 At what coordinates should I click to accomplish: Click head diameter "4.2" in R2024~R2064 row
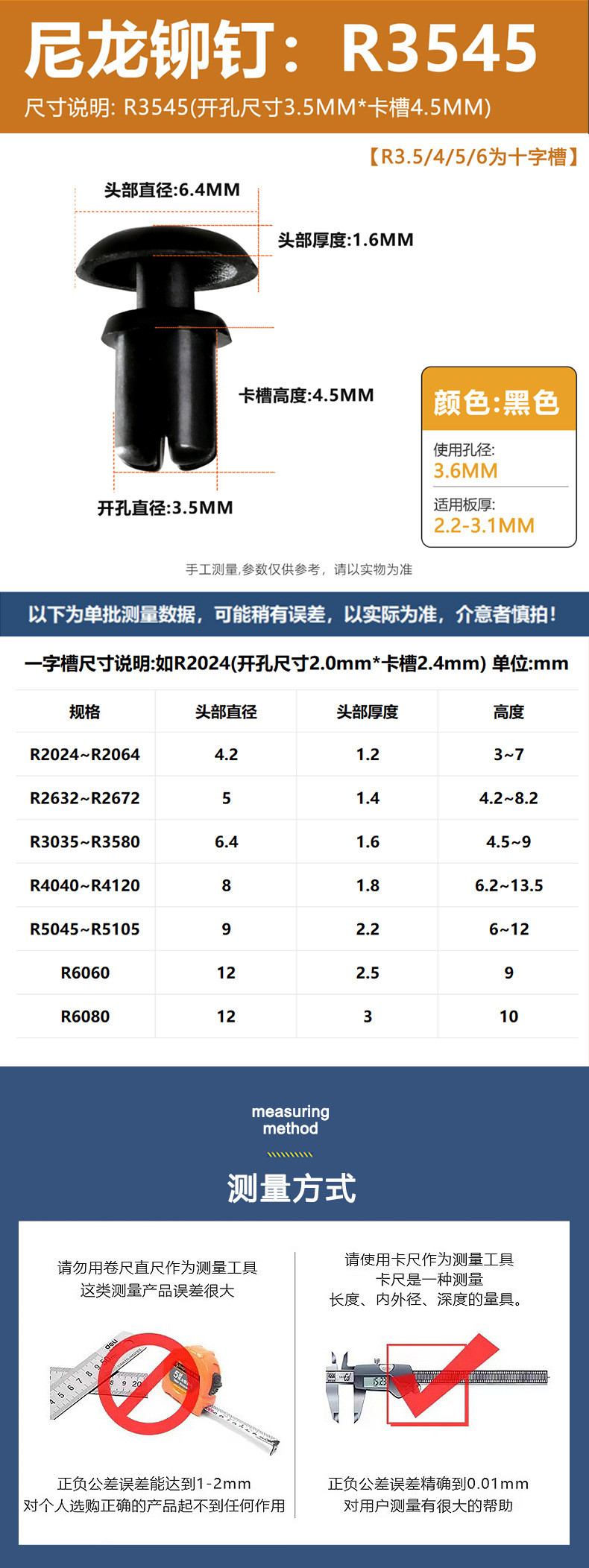point(226,754)
